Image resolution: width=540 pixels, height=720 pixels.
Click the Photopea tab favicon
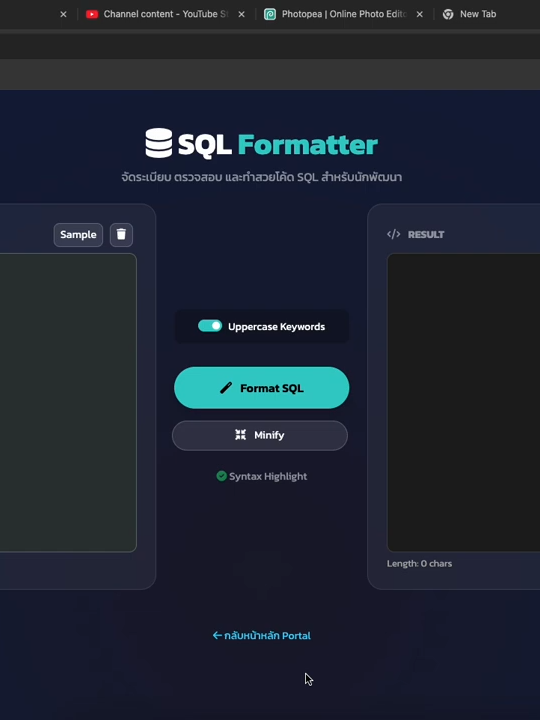coord(270,14)
